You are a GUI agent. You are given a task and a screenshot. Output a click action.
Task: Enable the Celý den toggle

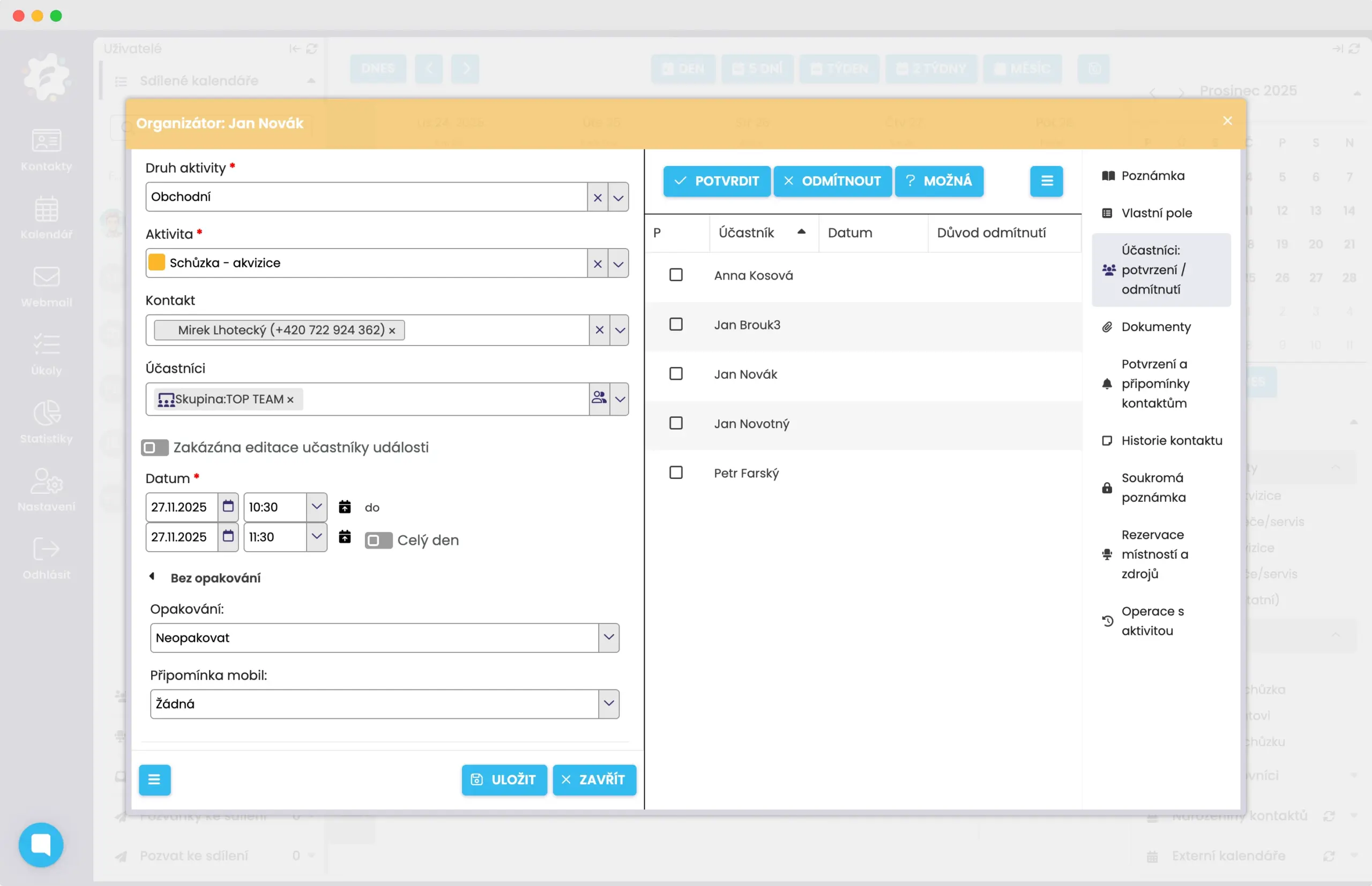point(378,540)
